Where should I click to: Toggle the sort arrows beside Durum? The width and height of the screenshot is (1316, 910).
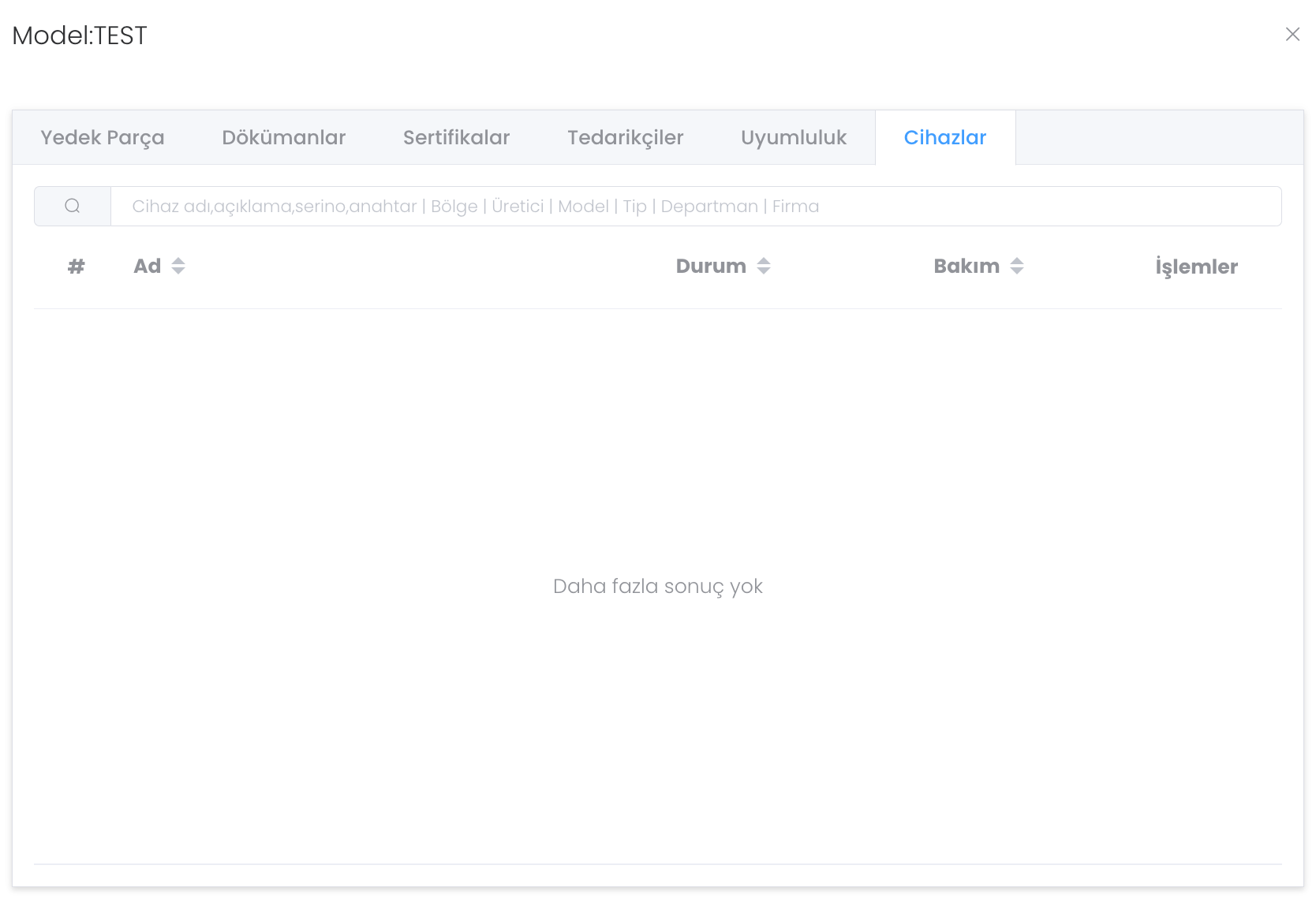coord(764,267)
